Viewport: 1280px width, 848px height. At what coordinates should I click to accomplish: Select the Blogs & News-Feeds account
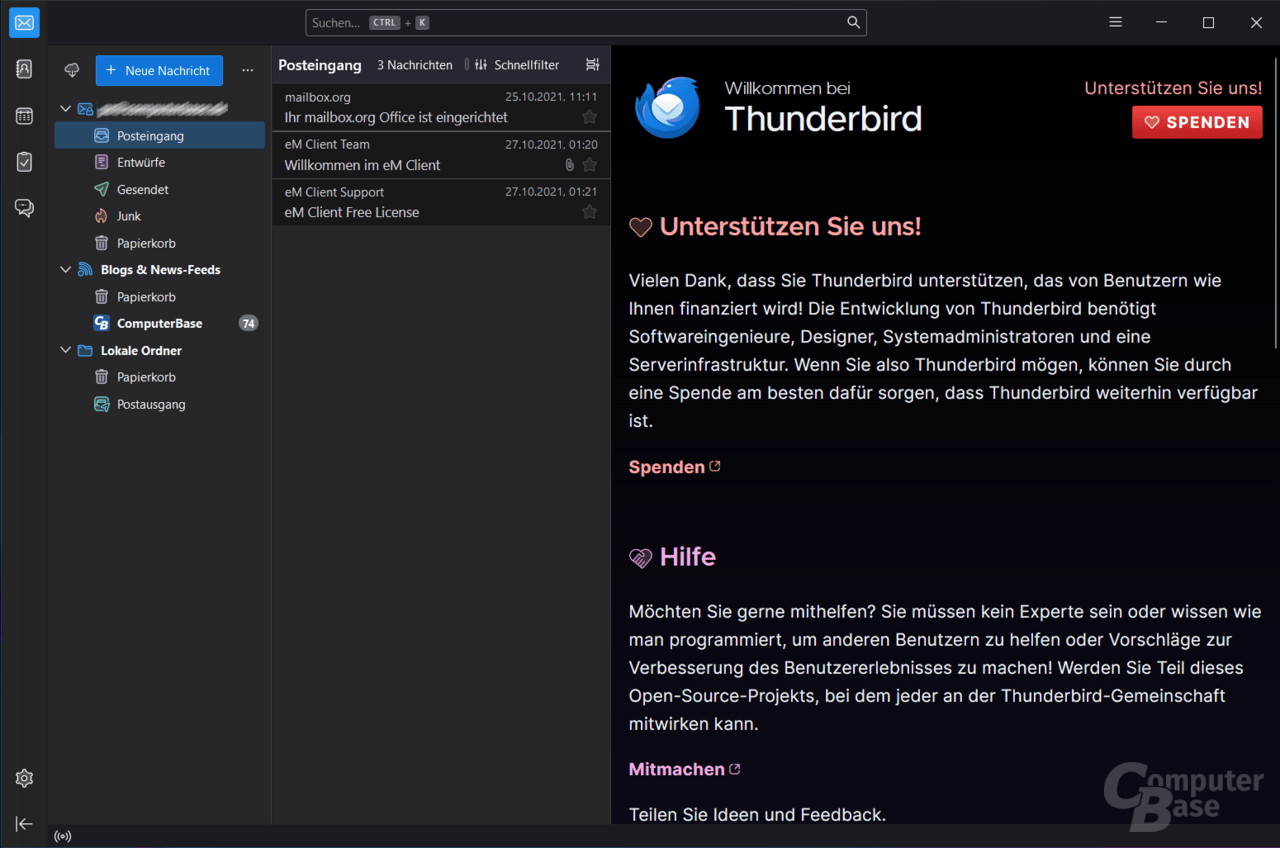point(160,270)
